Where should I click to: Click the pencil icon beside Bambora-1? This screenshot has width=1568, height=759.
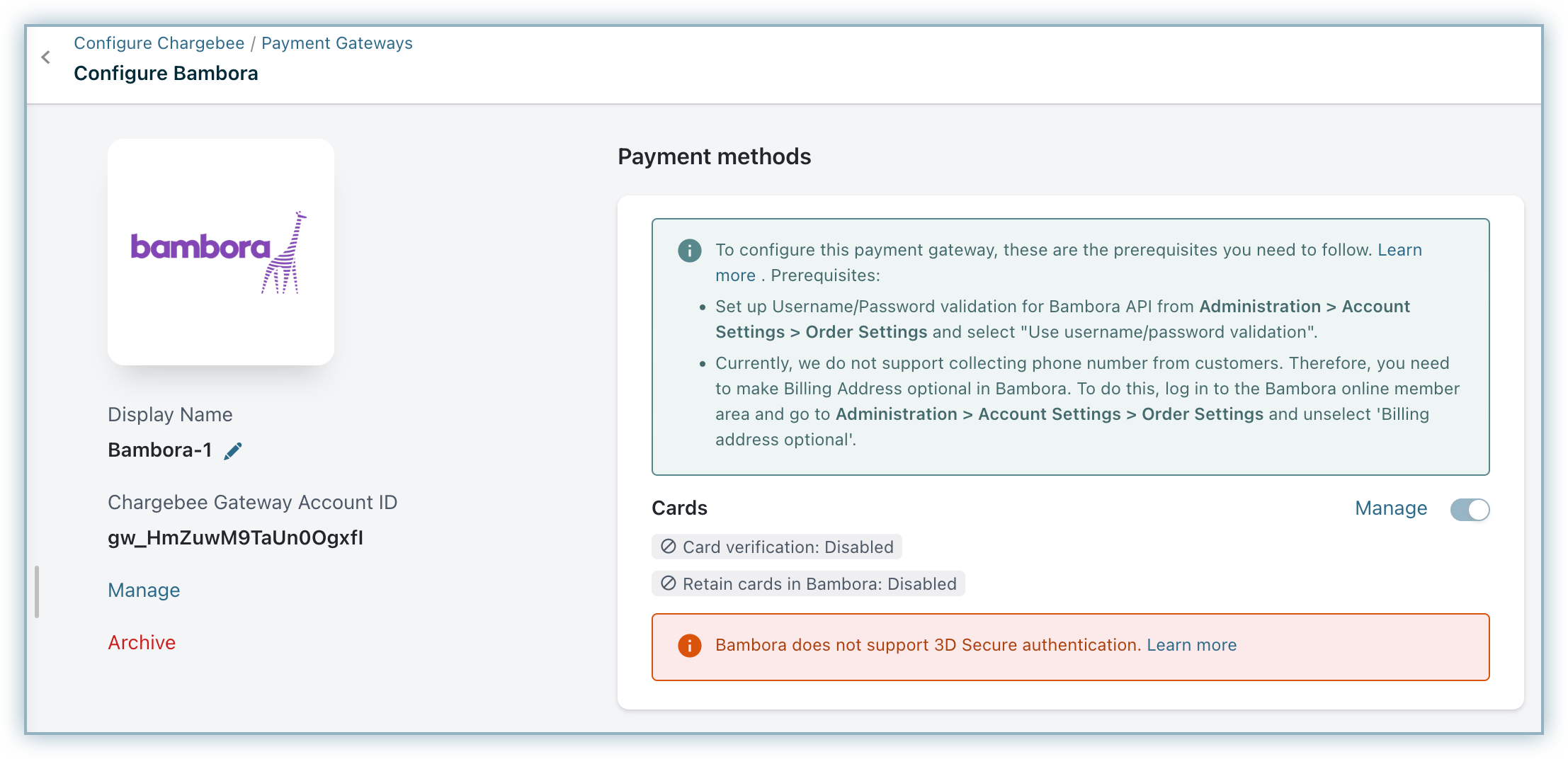[233, 451]
